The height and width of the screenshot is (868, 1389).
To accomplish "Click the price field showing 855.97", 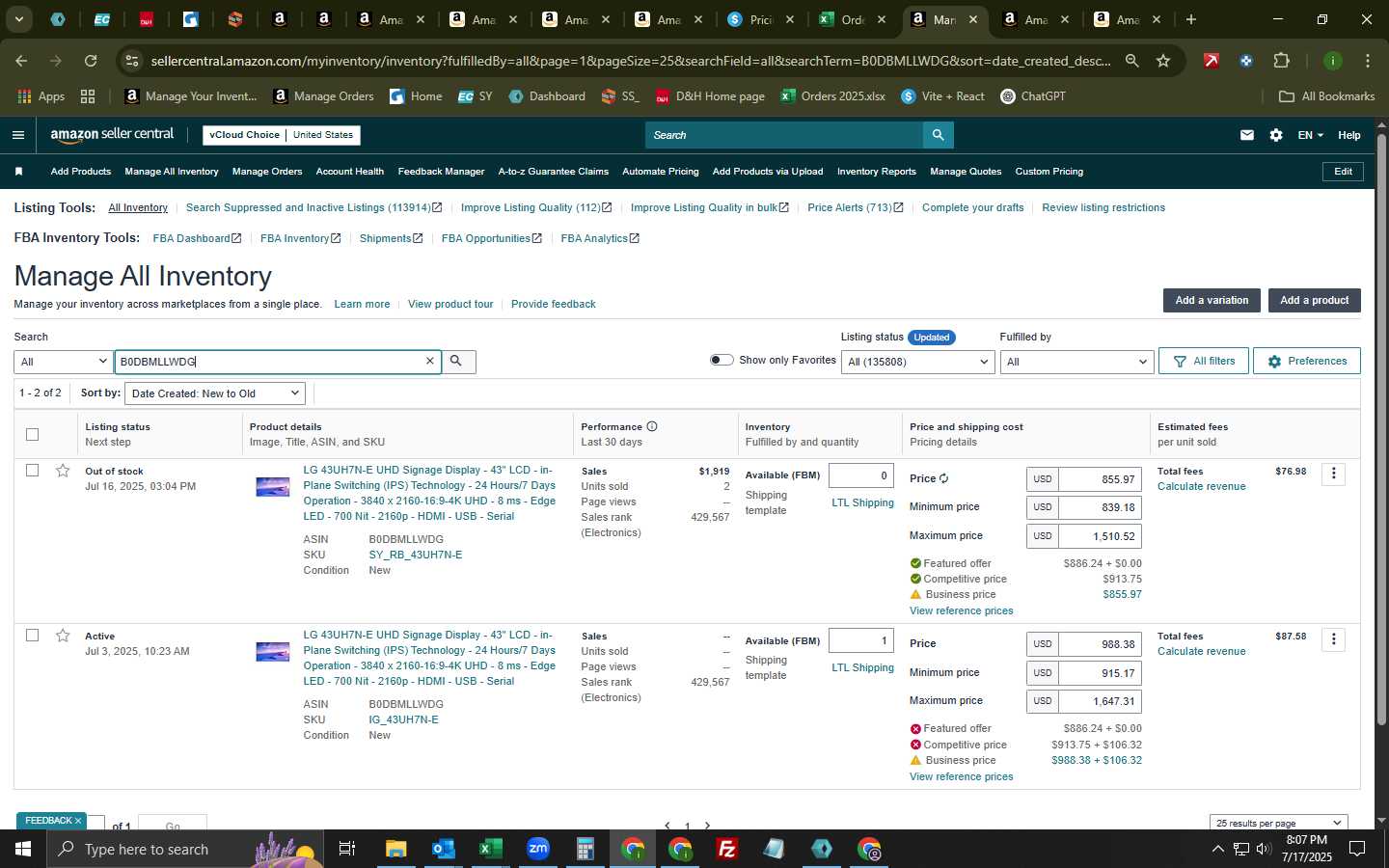I will pyautogui.click(x=1100, y=479).
